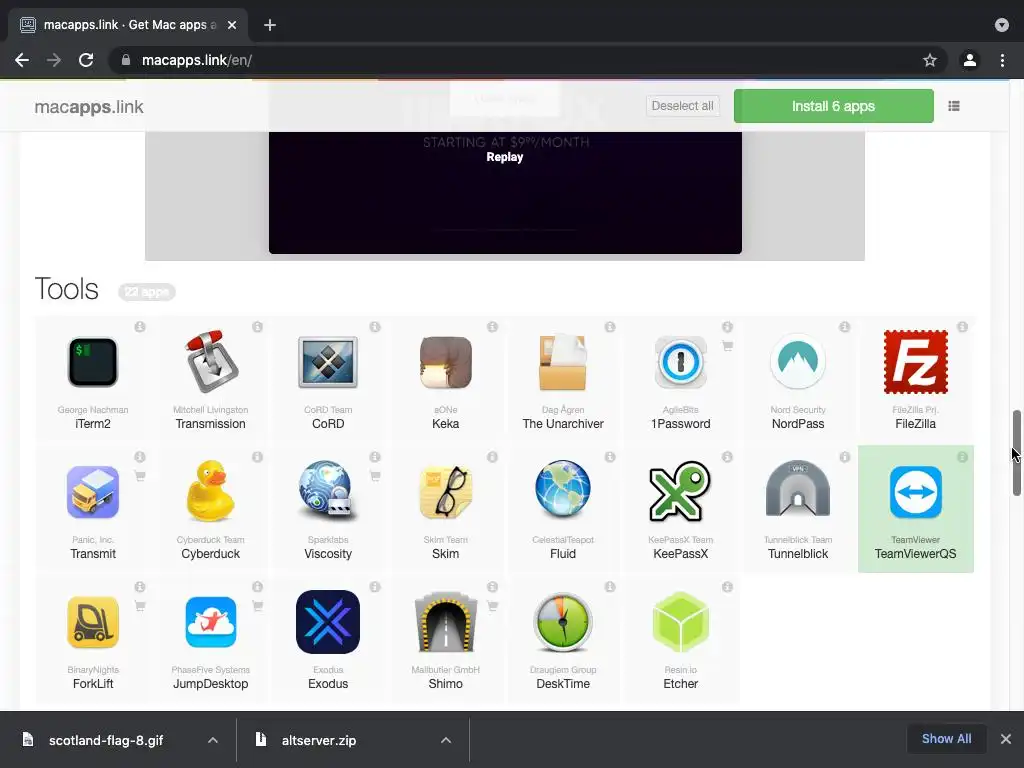Click Show All downloads
Viewport: 1024px width, 768px height.
(946, 739)
